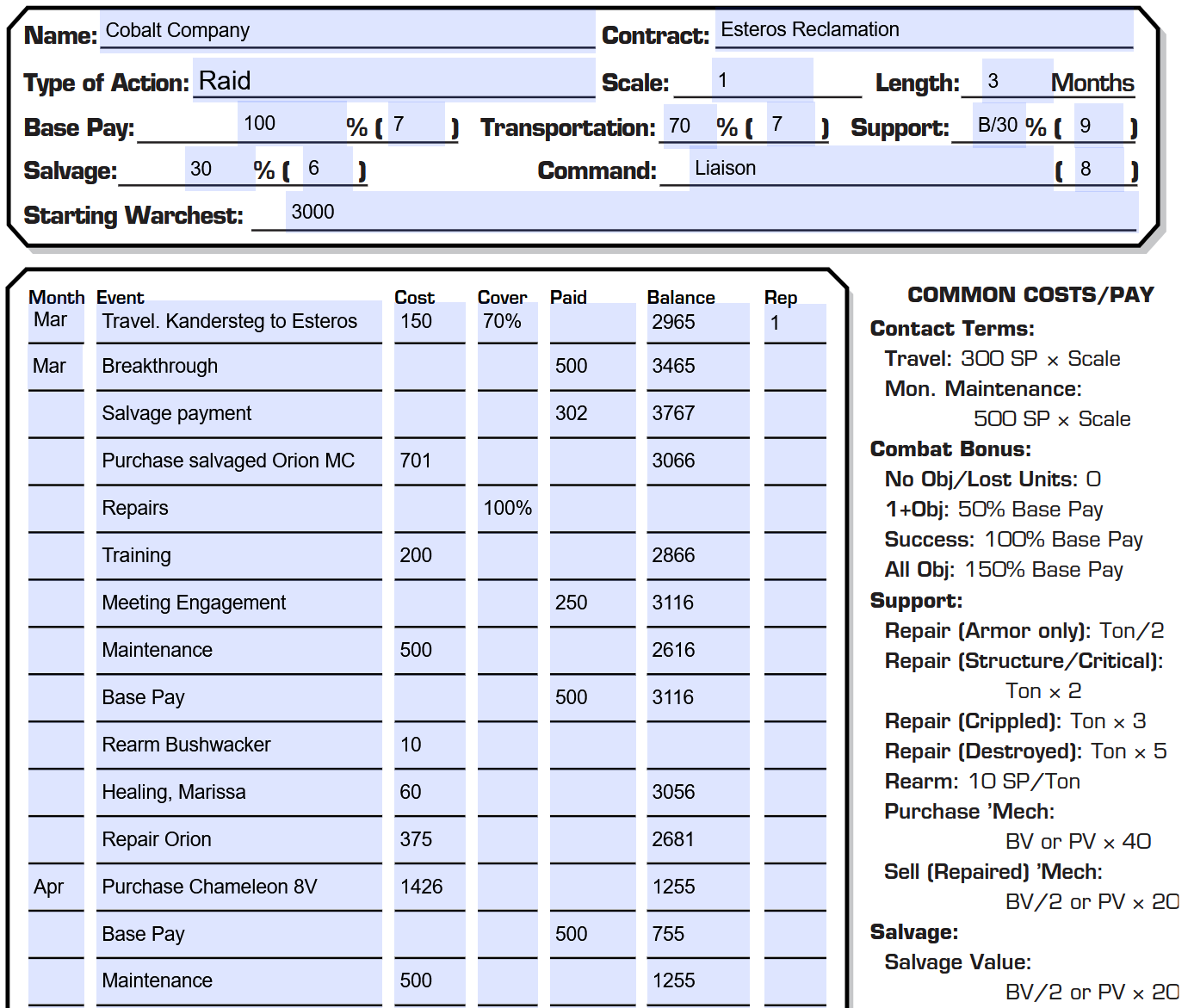Edit the Command field reading Liaison
The height and width of the screenshot is (1008, 1194).
[870, 168]
